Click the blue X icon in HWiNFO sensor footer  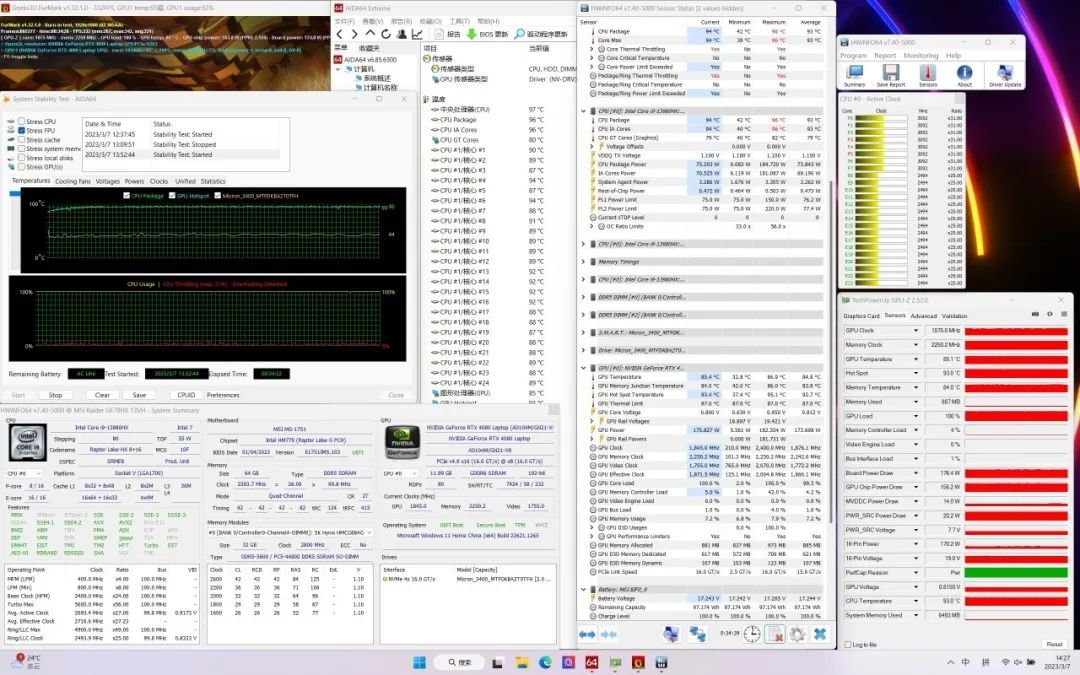(820, 634)
